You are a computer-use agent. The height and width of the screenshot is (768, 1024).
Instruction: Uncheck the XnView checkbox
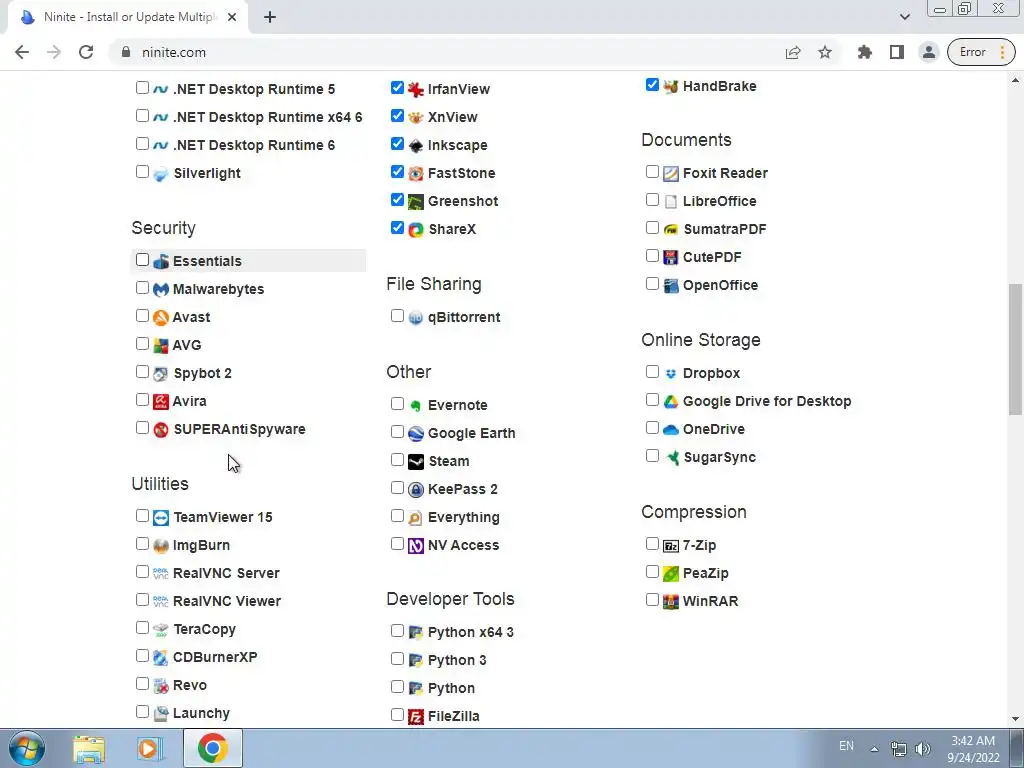[397, 116]
